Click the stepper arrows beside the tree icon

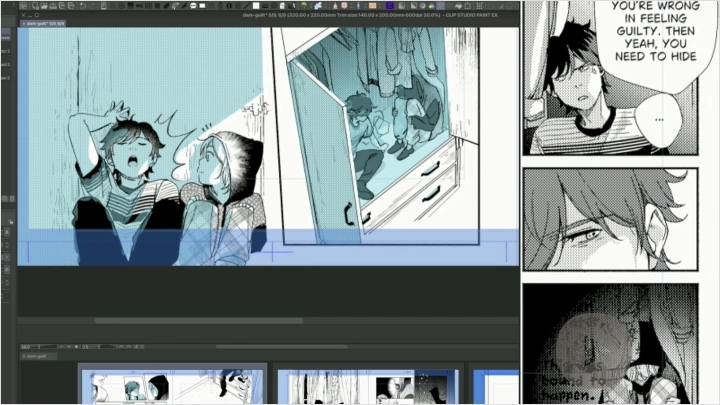[311, 6]
